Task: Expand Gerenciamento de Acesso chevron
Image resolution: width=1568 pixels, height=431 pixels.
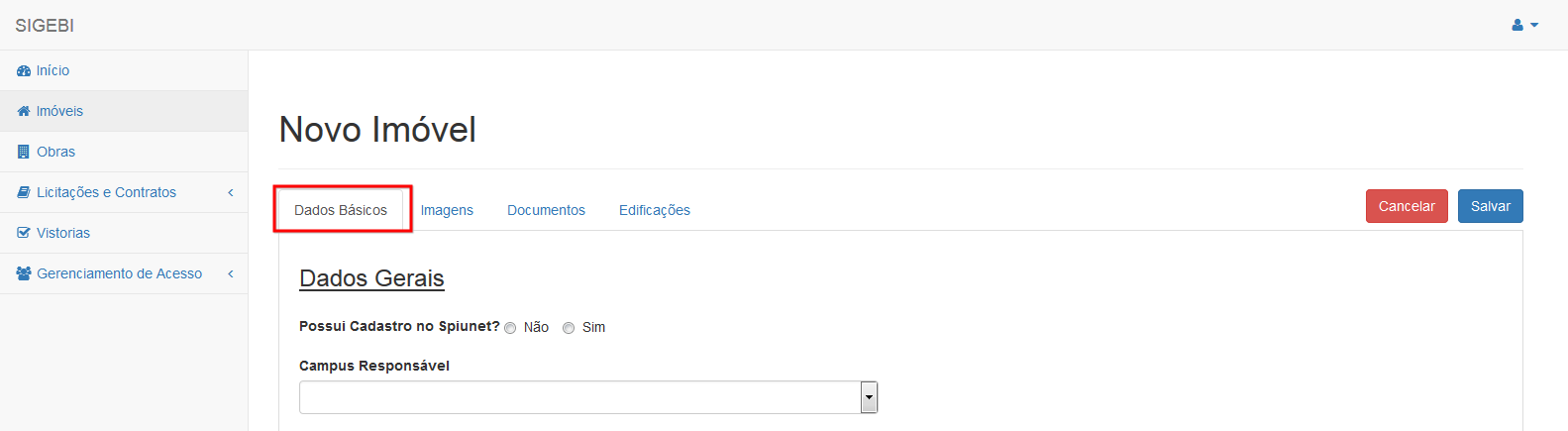Action: click(x=231, y=274)
